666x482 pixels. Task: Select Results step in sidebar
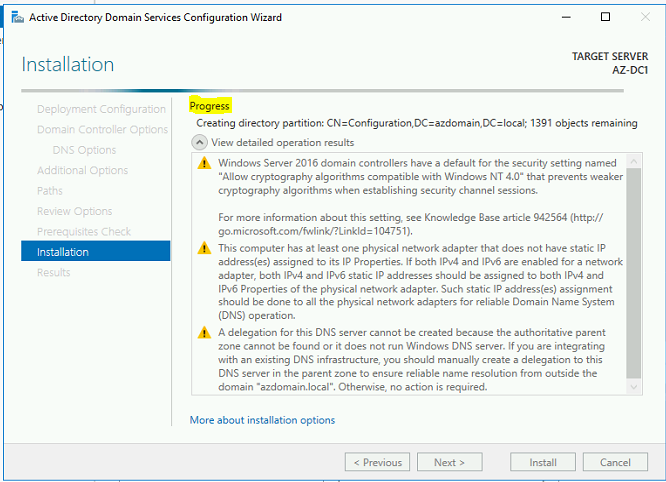pyautogui.click(x=54, y=272)
